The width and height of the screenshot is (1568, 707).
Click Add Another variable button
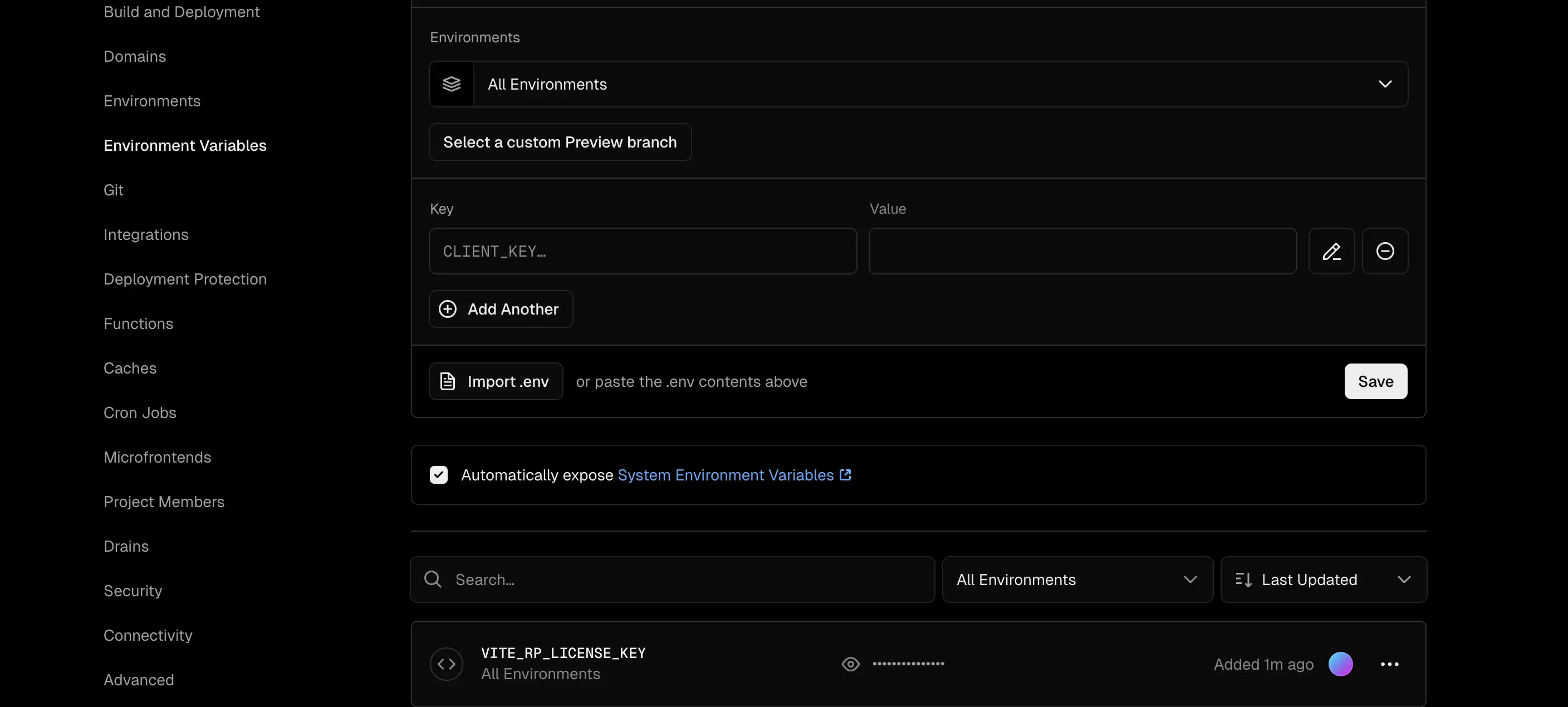coord(501,309)
